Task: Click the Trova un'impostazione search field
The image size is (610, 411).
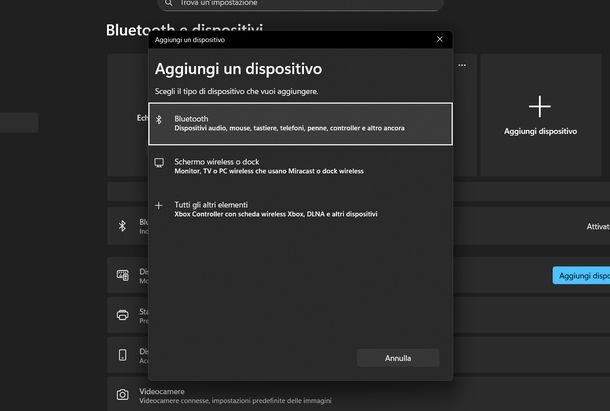Action: coord(300,4)
